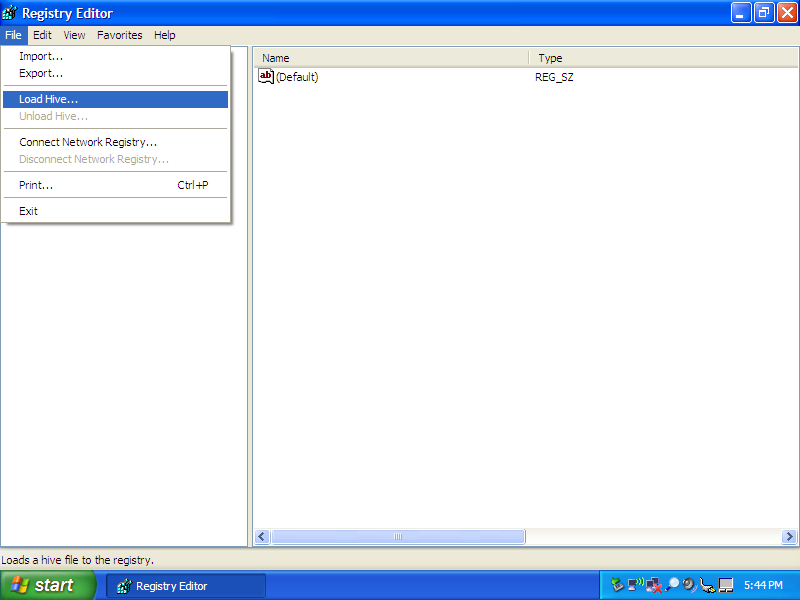800x600 pixels.
Task: Close the Registry Editor window
Action: (x=787, y=13)
